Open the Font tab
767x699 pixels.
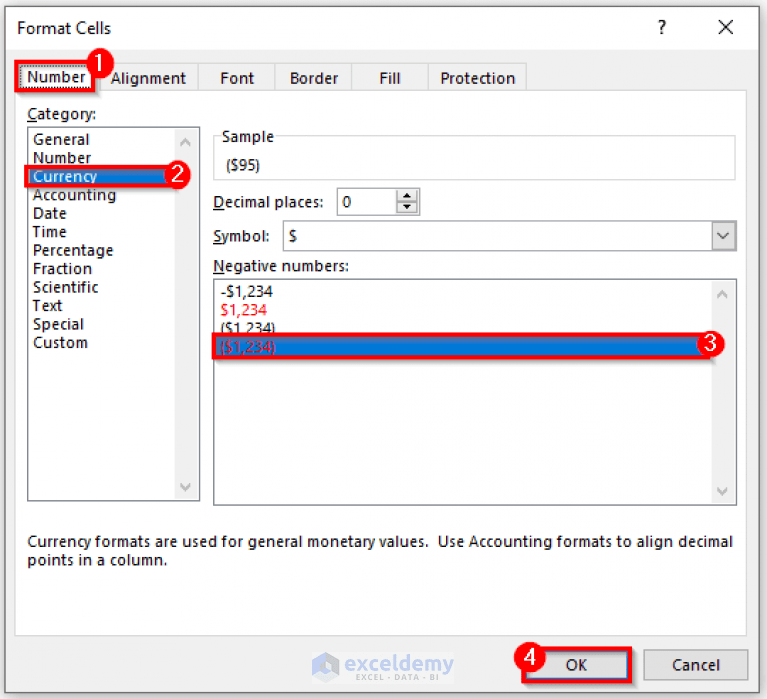click(x=237, y=78)
